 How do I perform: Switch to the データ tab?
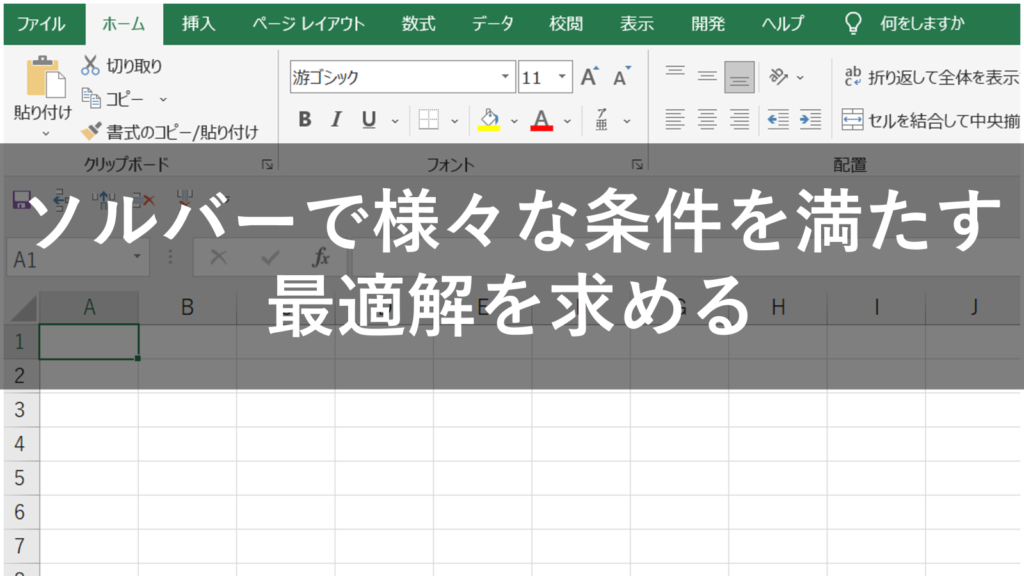(492, 24)
